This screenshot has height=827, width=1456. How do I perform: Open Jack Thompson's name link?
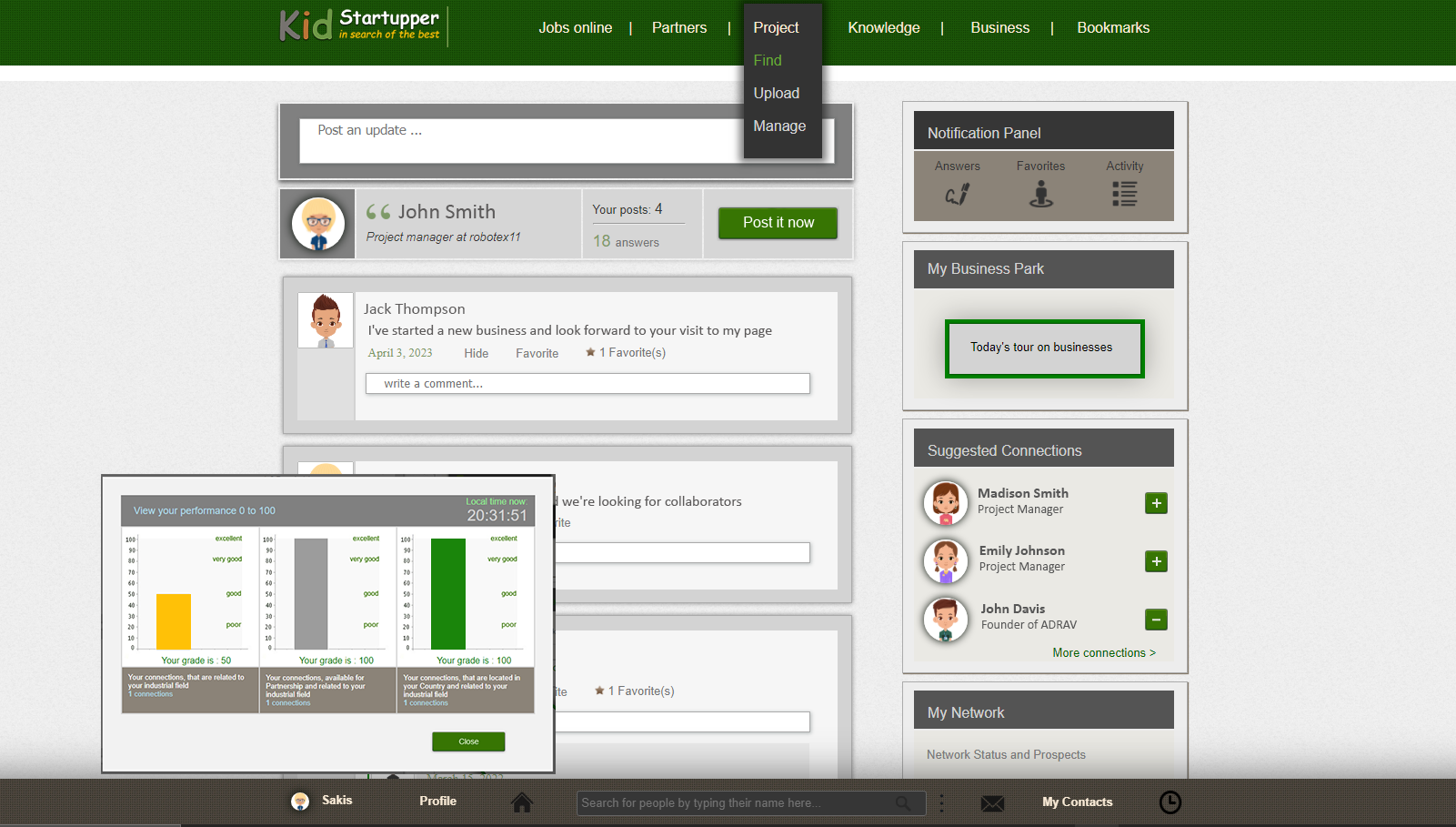(415, 309)
